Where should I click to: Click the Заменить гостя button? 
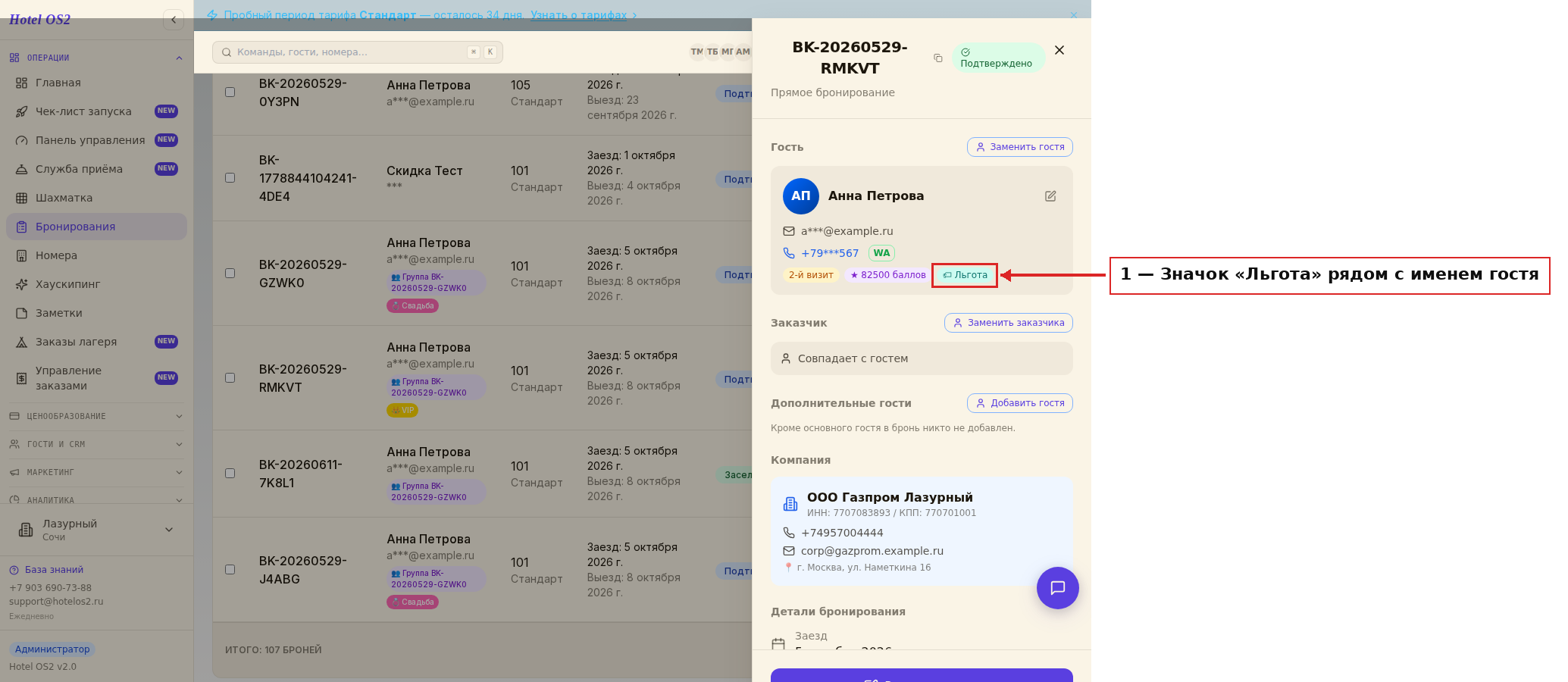1020,147
